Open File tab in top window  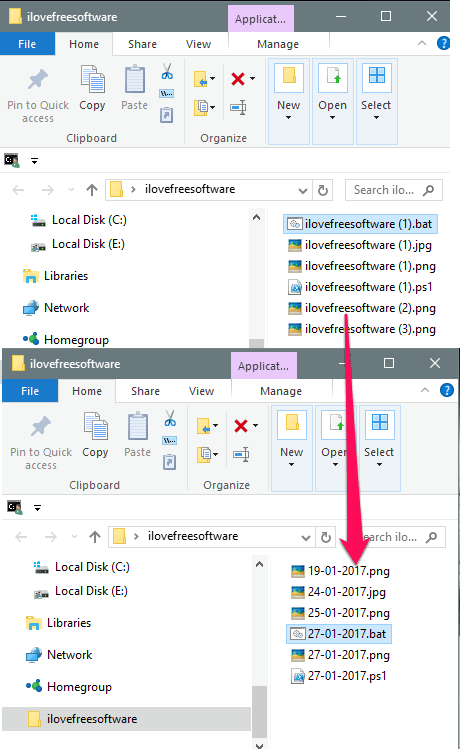coord(27,44)
